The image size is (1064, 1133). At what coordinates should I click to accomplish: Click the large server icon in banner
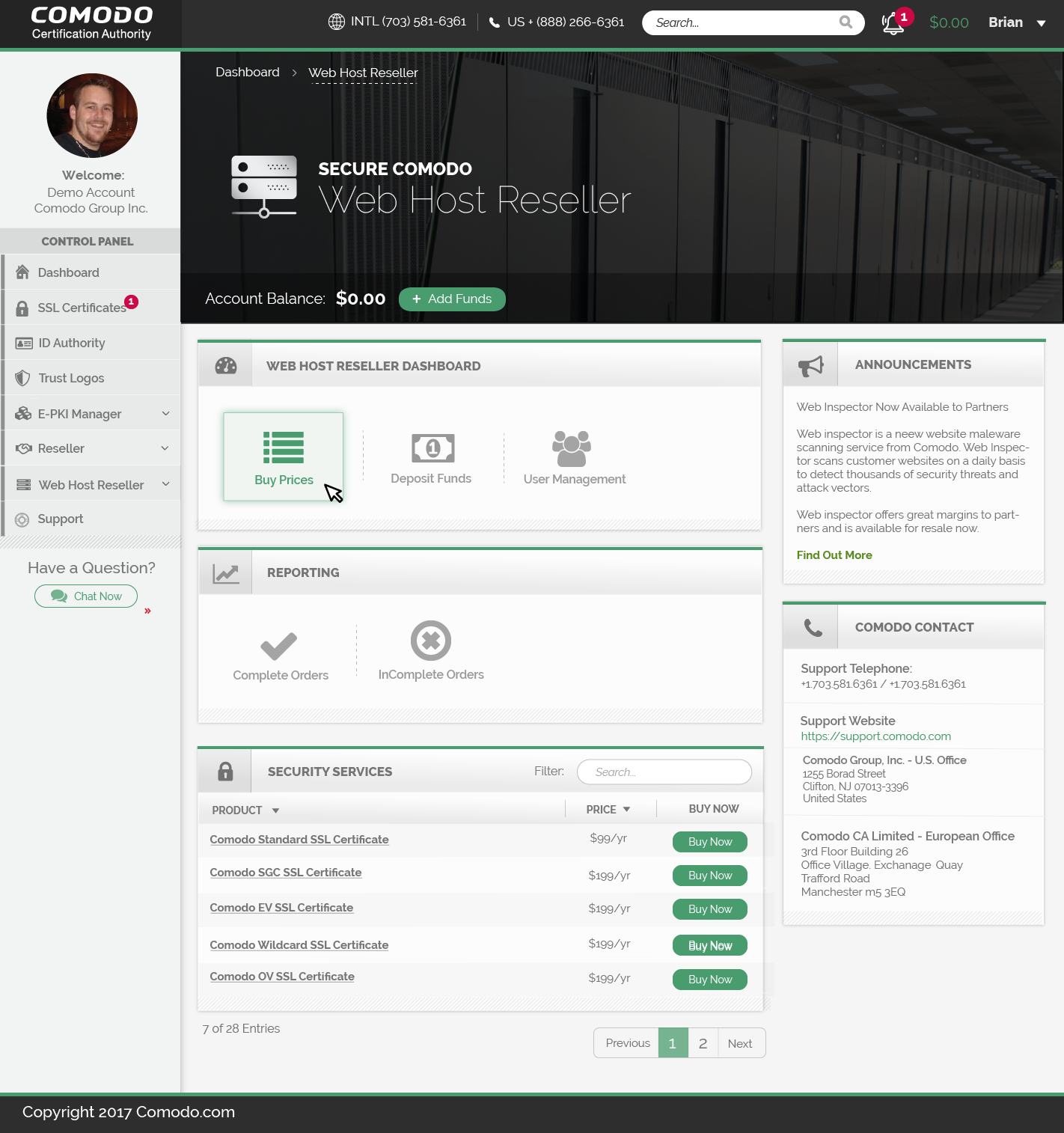264,186
